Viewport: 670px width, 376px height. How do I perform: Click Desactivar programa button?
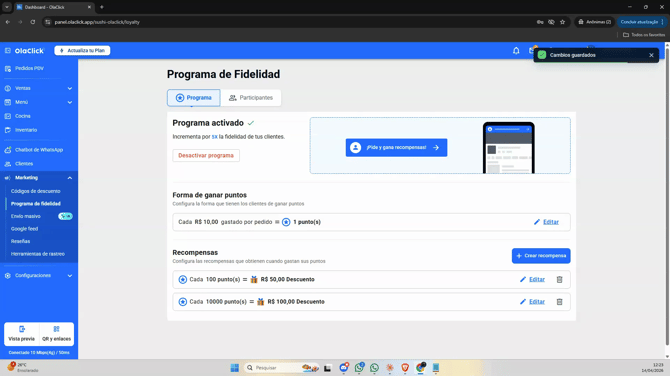coord(206,156)
